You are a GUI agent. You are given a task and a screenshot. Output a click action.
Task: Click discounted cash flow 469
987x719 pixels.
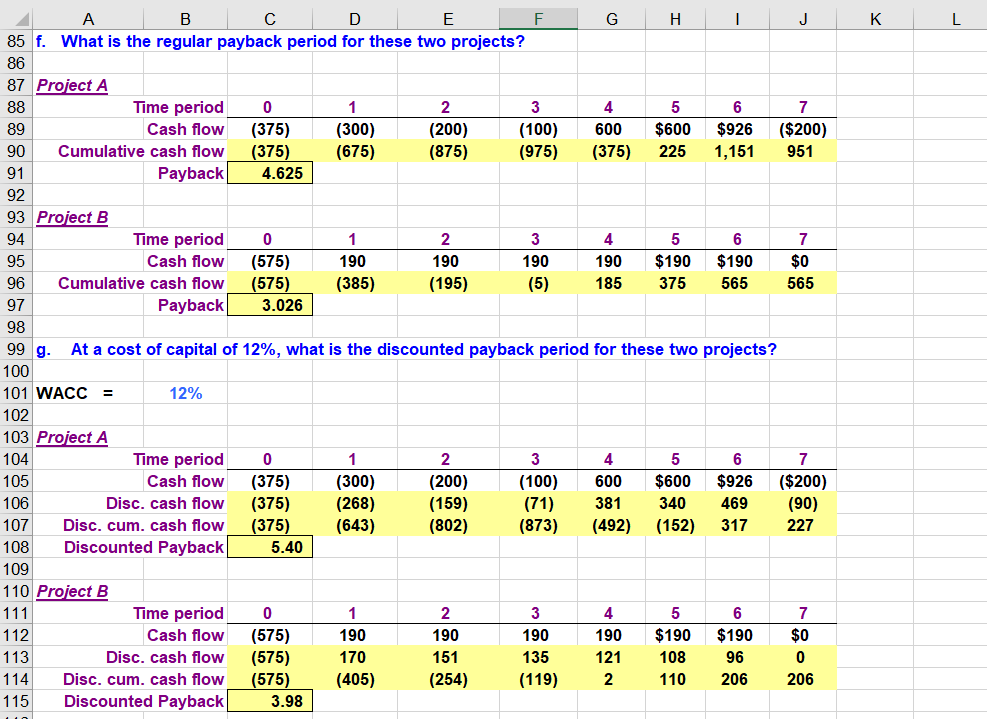(x=734, y=504)
